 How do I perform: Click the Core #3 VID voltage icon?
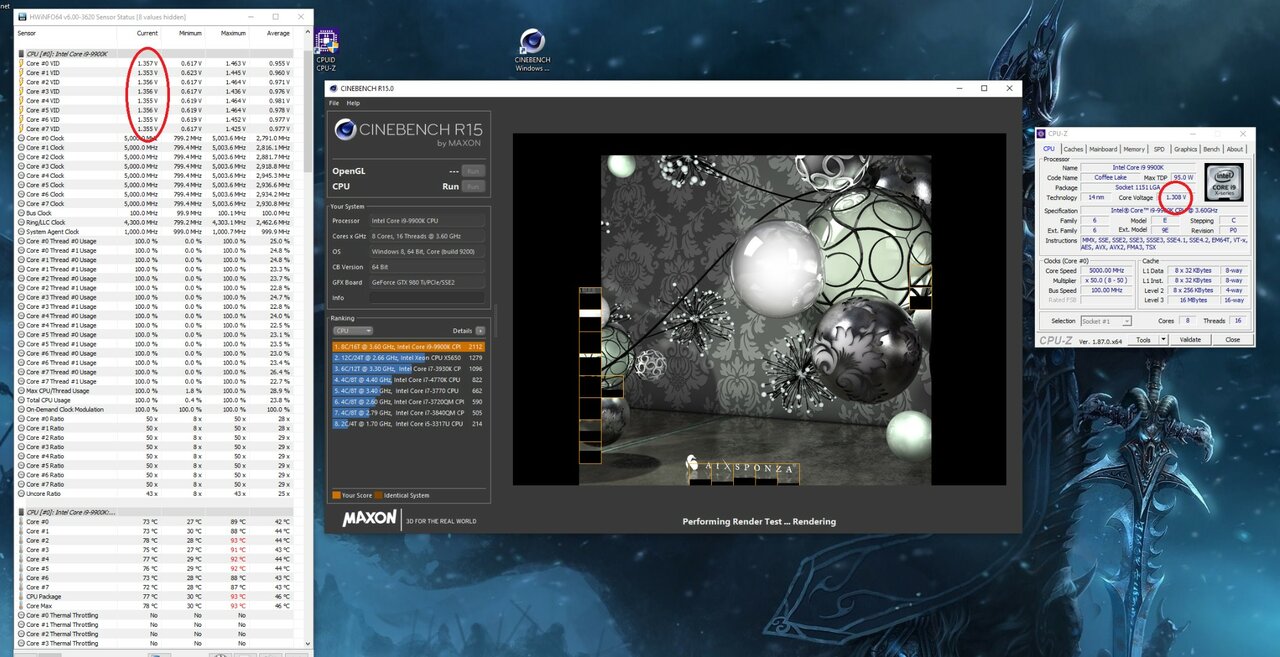(20, 91)
